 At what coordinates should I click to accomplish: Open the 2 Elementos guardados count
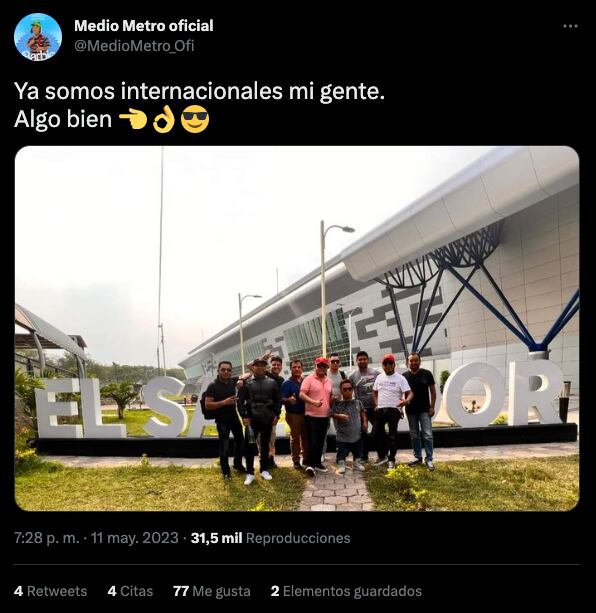[346, 591]
